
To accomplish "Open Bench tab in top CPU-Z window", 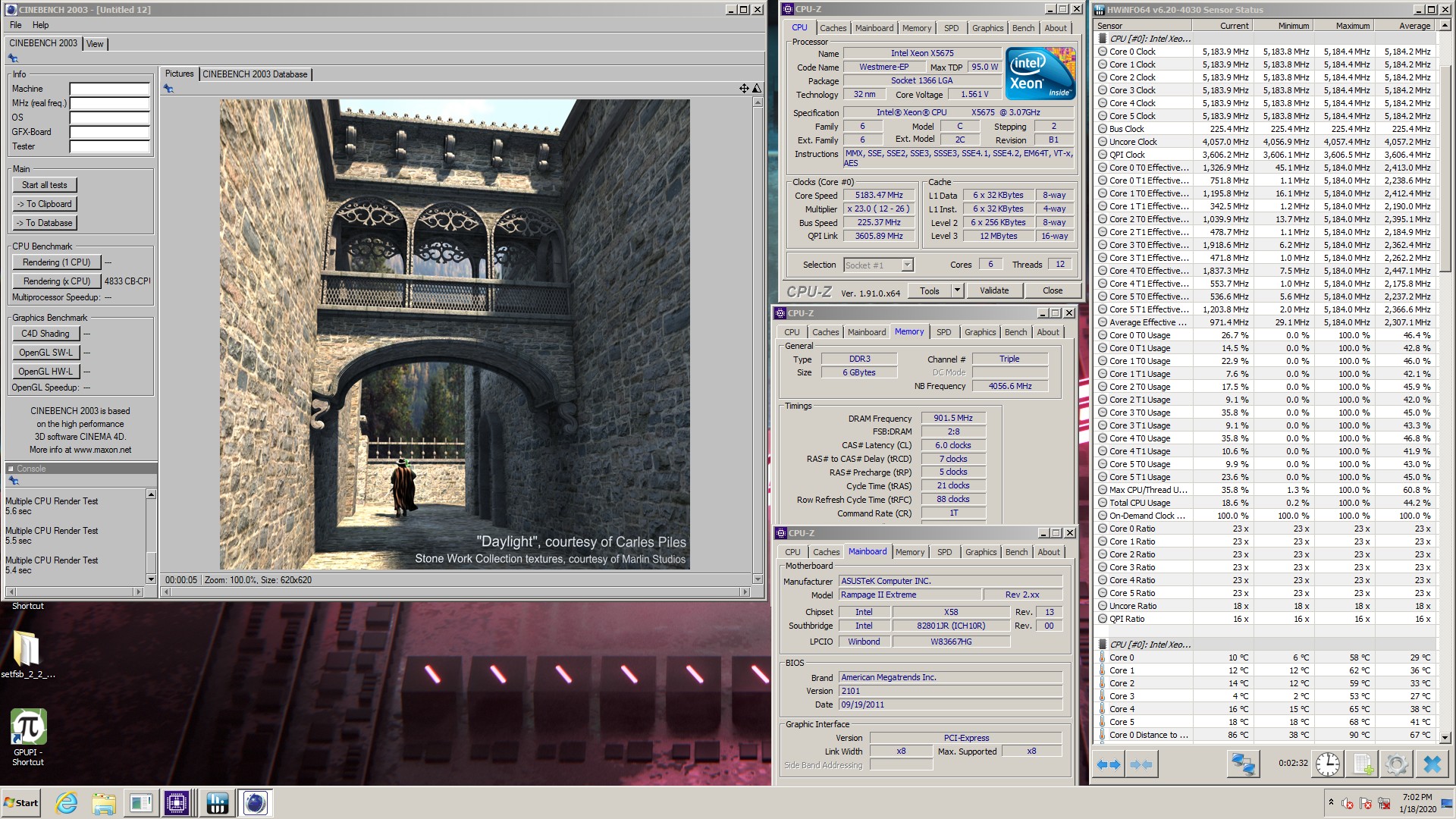I will coord(1023,28).
